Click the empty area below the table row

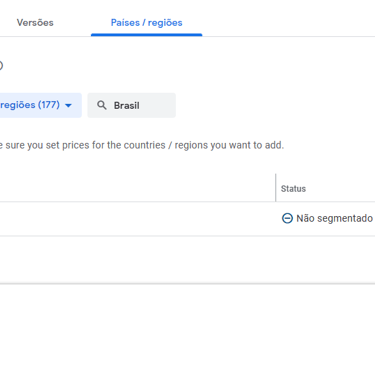coord(187,260)
